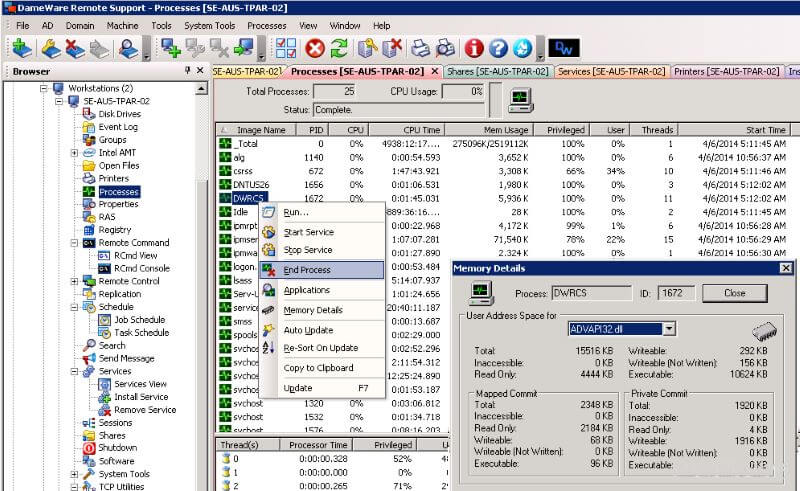
Task: Open RCmd Console tree item
Action: (141, 268)
